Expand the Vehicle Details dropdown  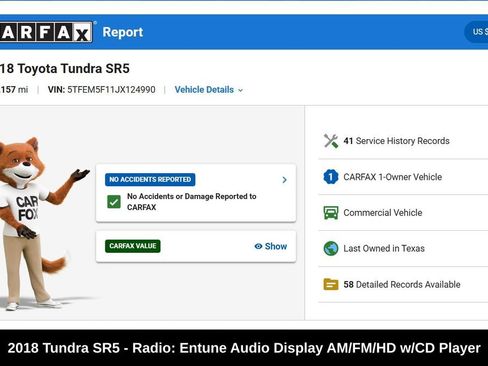click(209, 90)
